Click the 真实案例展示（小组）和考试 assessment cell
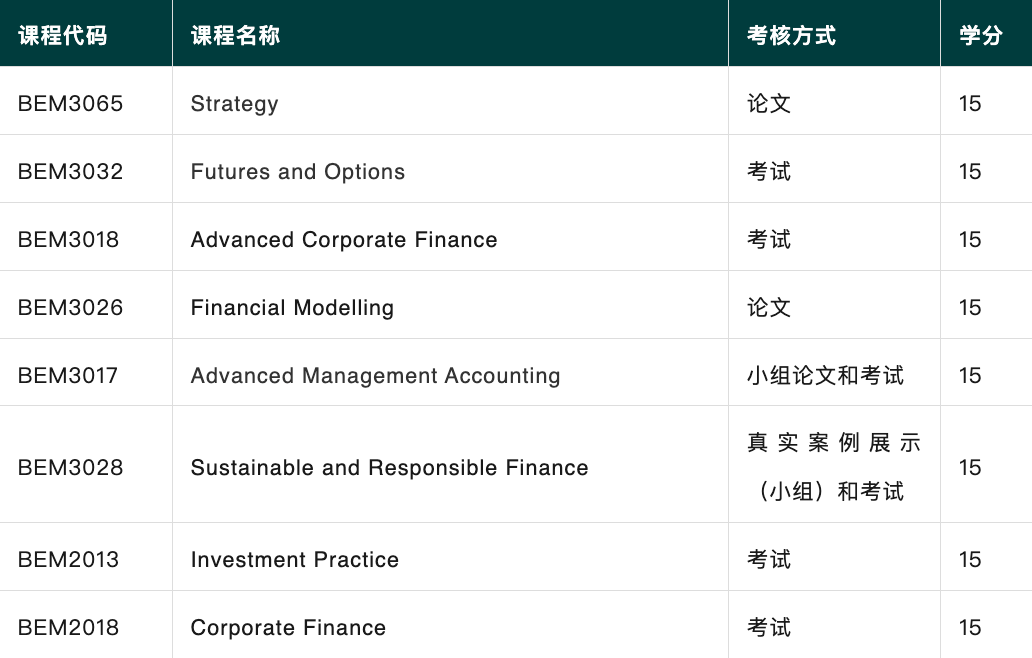The height and width of the screenshot is (658, 1032). click(x=833, y=467)
